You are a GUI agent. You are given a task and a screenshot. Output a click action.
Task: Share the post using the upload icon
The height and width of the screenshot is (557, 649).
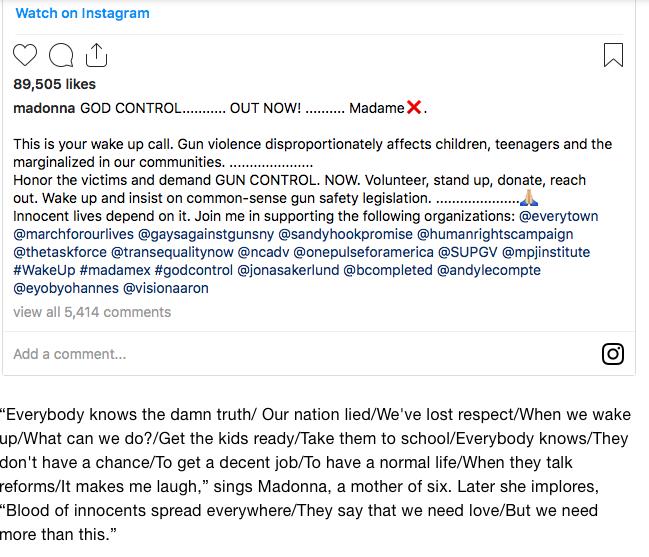point(96,55)
